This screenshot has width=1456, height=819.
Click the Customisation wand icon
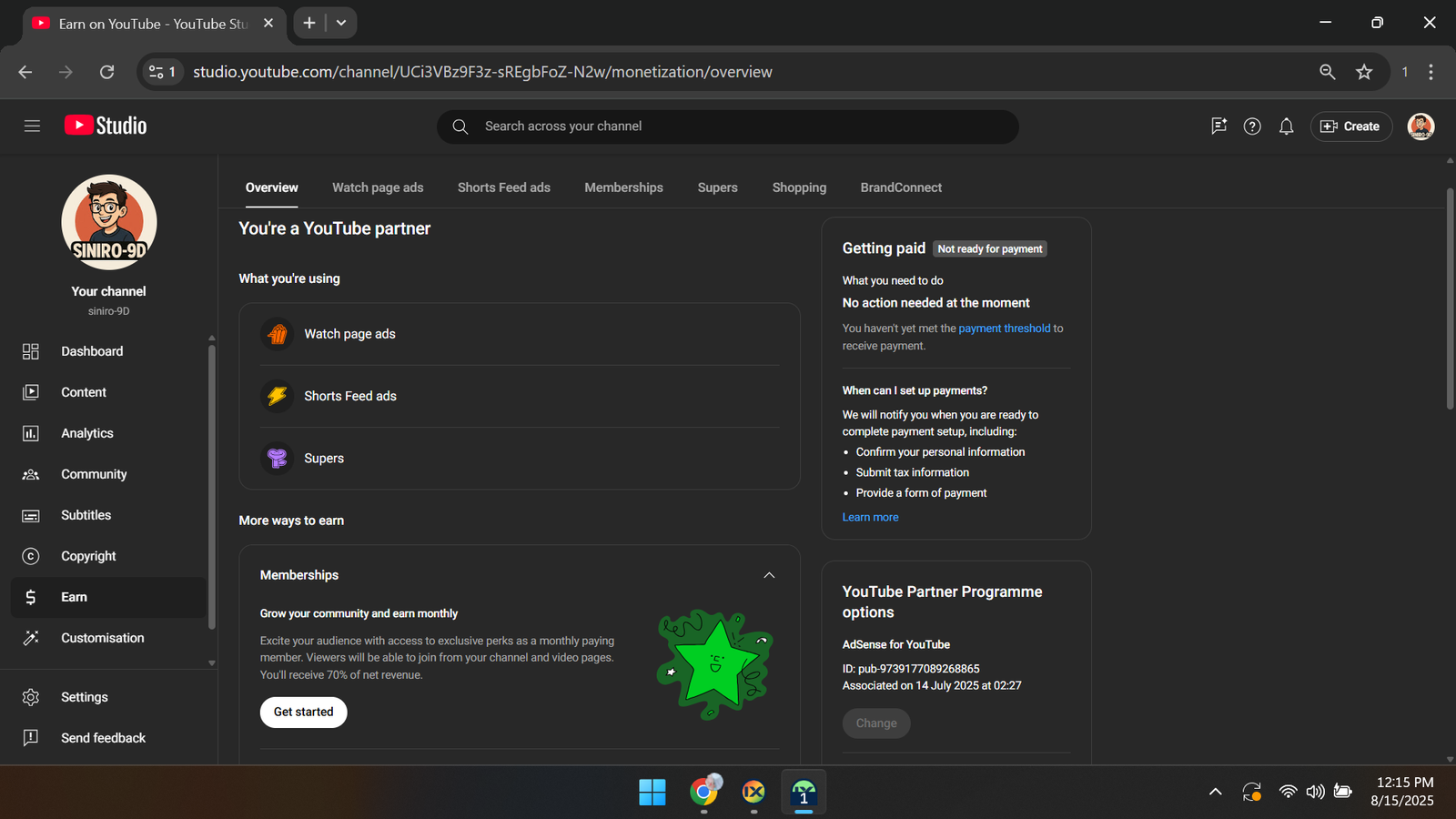pos(31,638)
